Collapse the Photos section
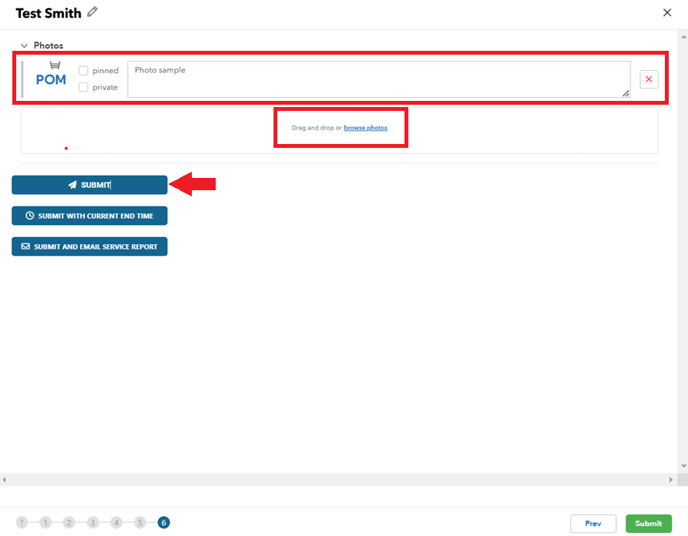 click(x=24, y=46)
